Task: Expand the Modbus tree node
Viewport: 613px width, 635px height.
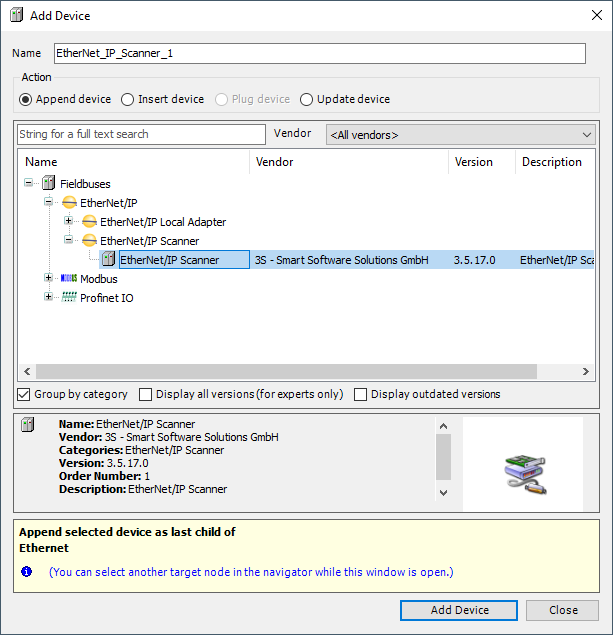Action: 48,279
